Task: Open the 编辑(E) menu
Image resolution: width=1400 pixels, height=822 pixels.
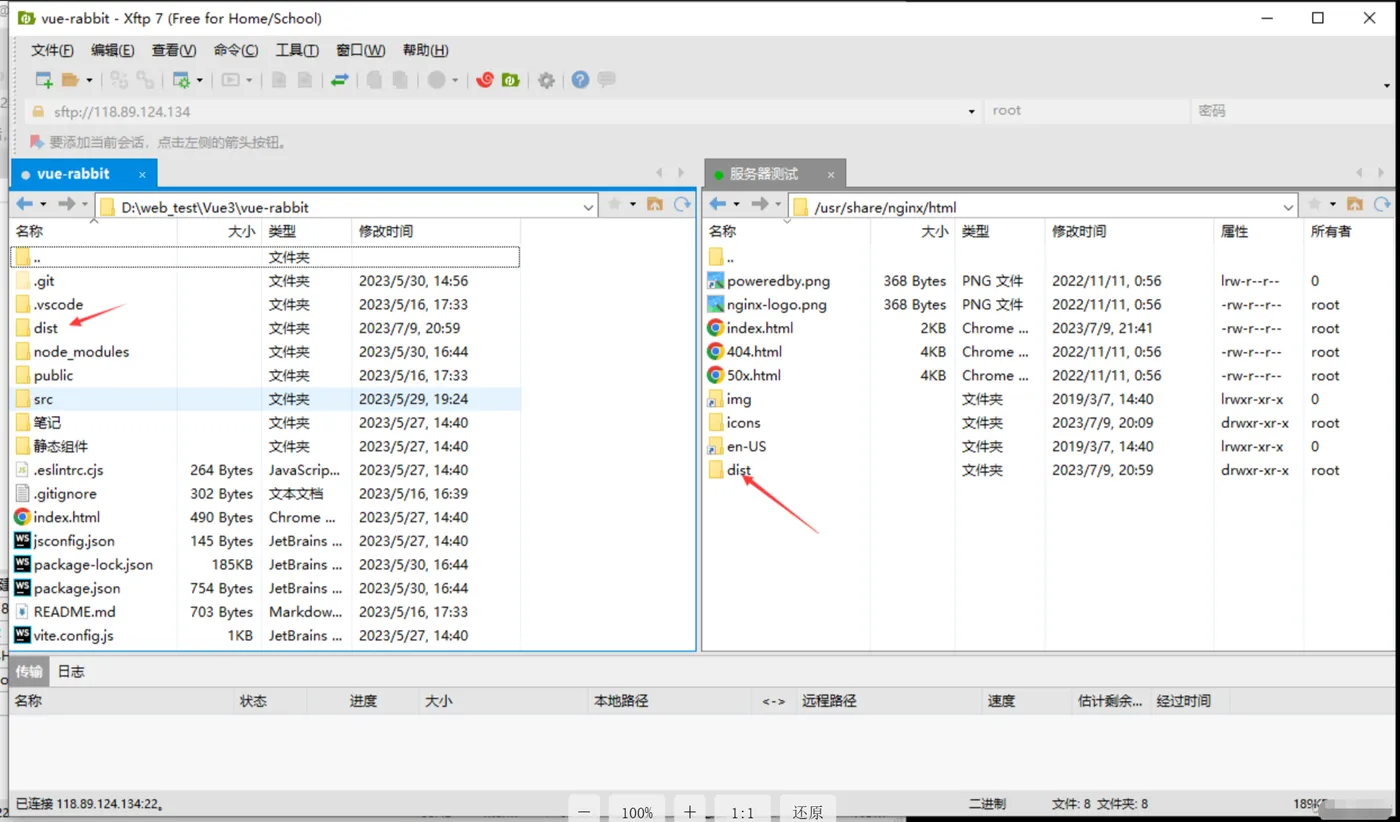Action: pyautogui.click(x=112, y=50)
